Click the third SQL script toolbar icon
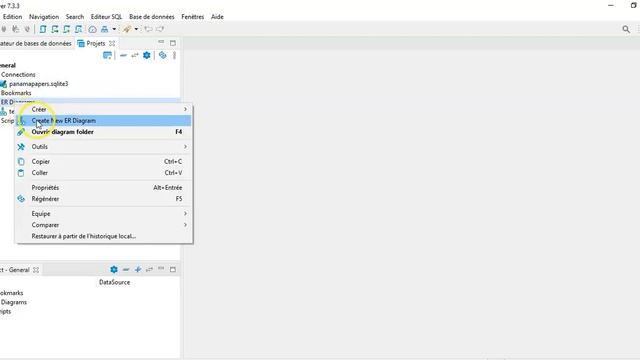 click(x=67, y=29)
